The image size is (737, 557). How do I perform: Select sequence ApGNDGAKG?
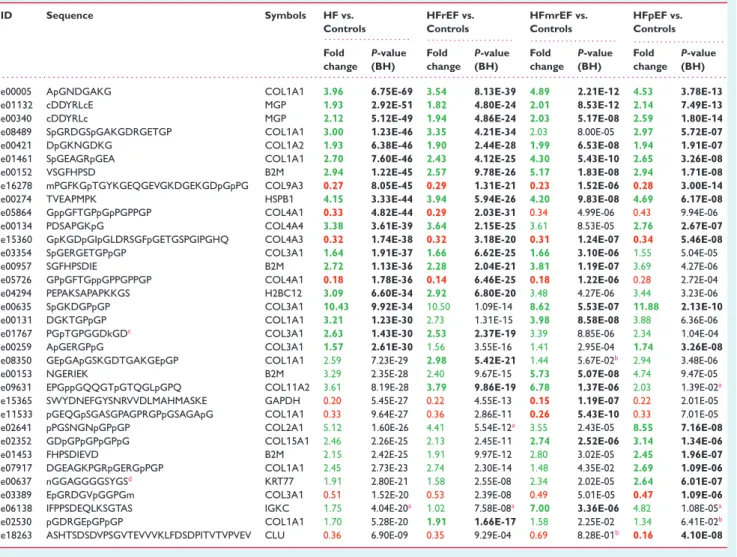coord(79,92)
